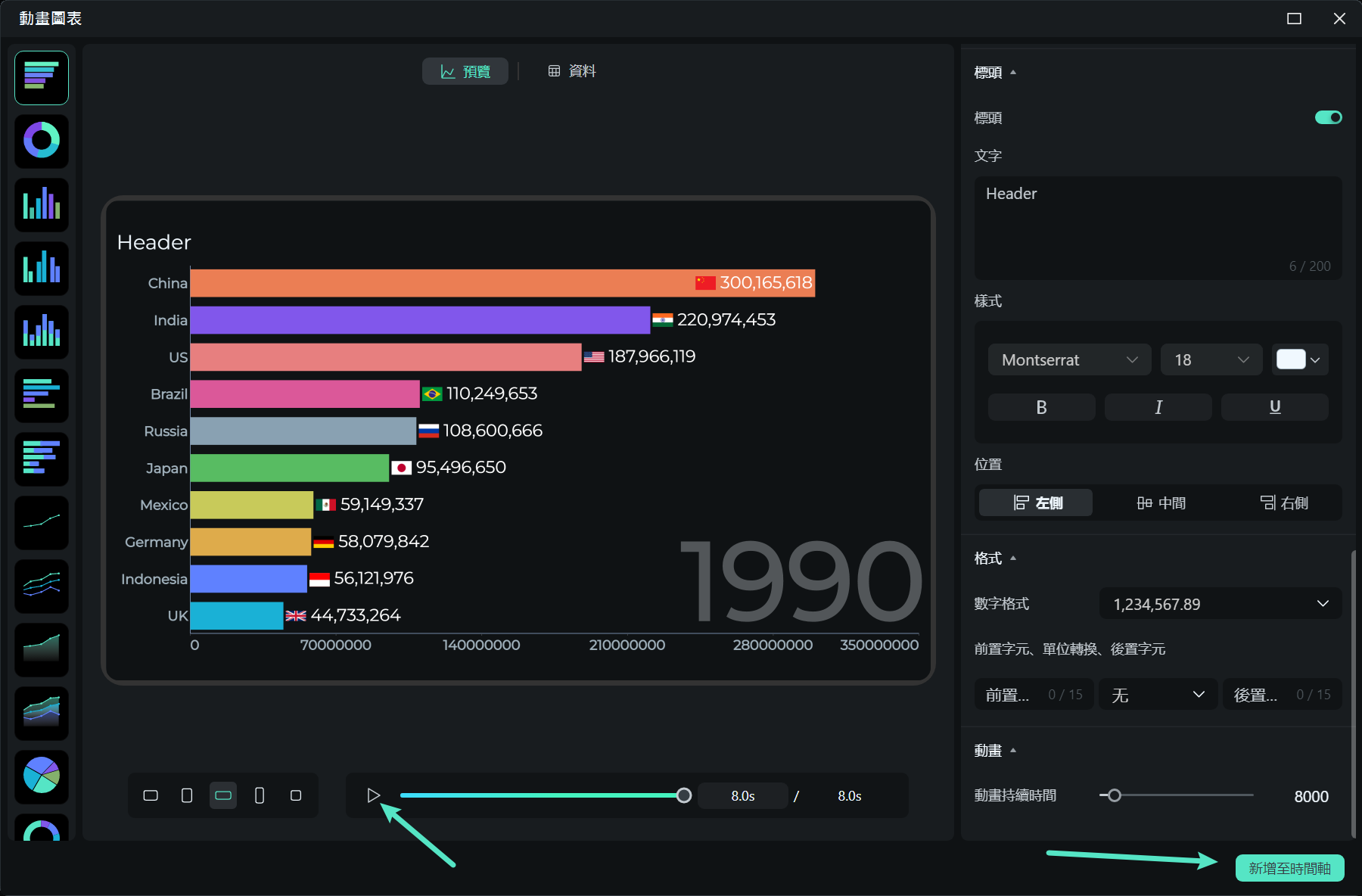Image resolution: width=1362 pixels, height=896 pixels.
Task: Click the animation duration slider handle
Action: [1114, 795]
